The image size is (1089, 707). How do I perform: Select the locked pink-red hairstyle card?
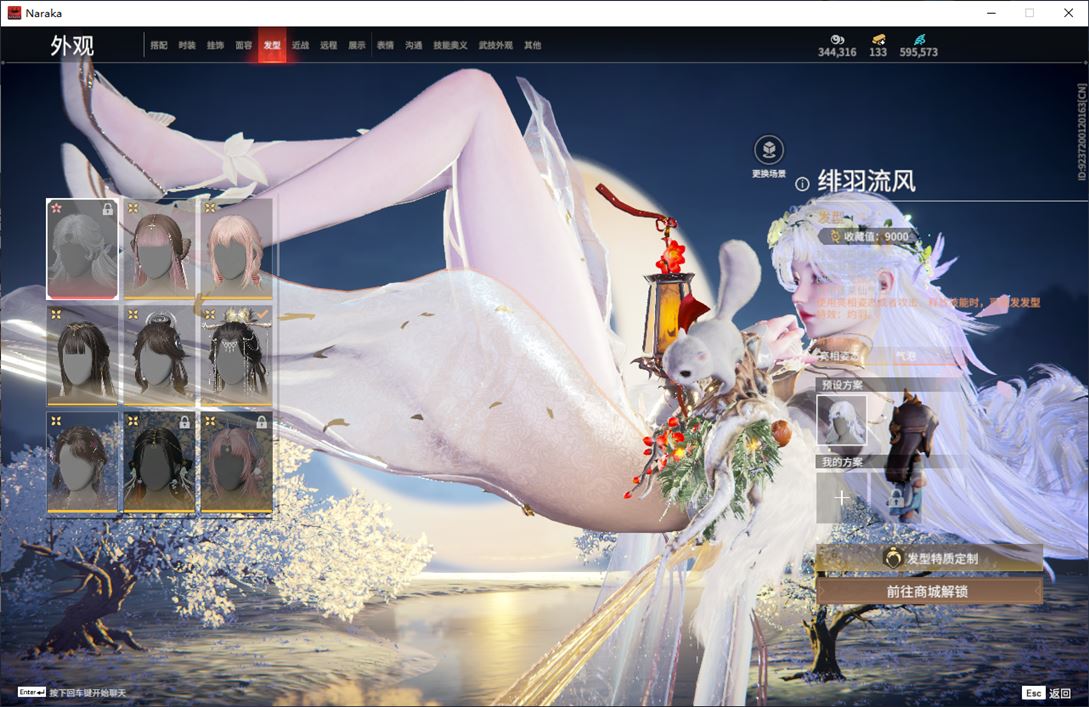236,463
